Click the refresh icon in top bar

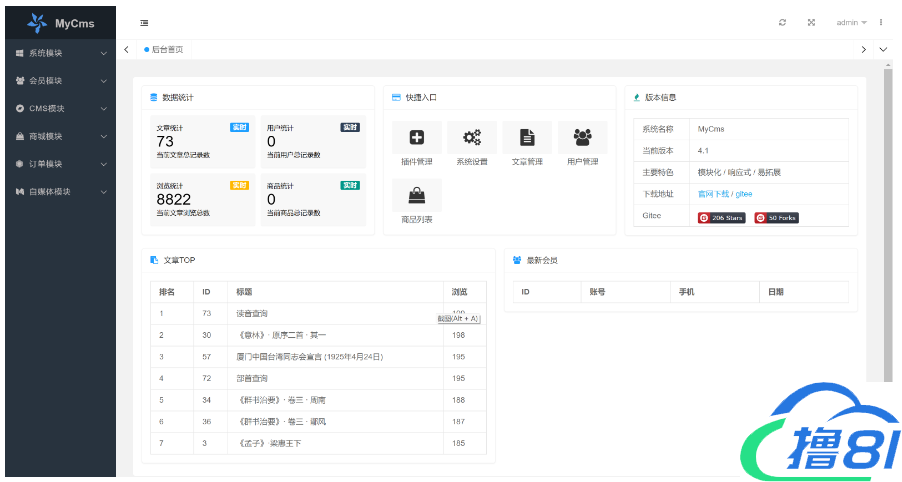coord(782,22)
